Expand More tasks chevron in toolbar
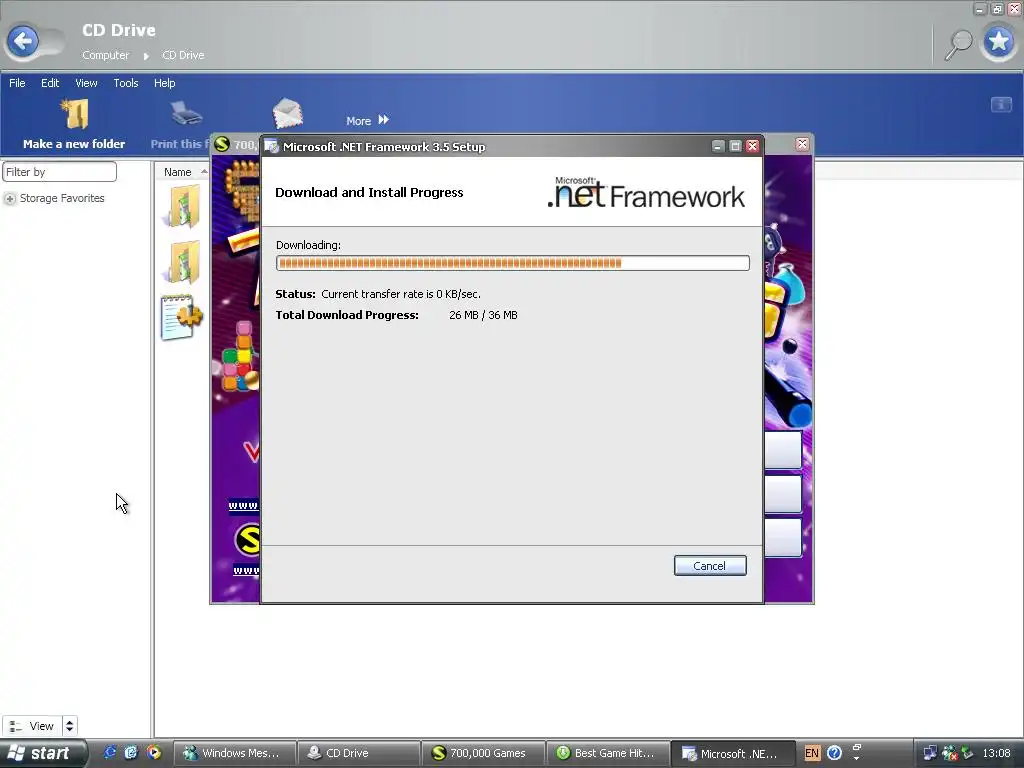 [x=383, y=120]
